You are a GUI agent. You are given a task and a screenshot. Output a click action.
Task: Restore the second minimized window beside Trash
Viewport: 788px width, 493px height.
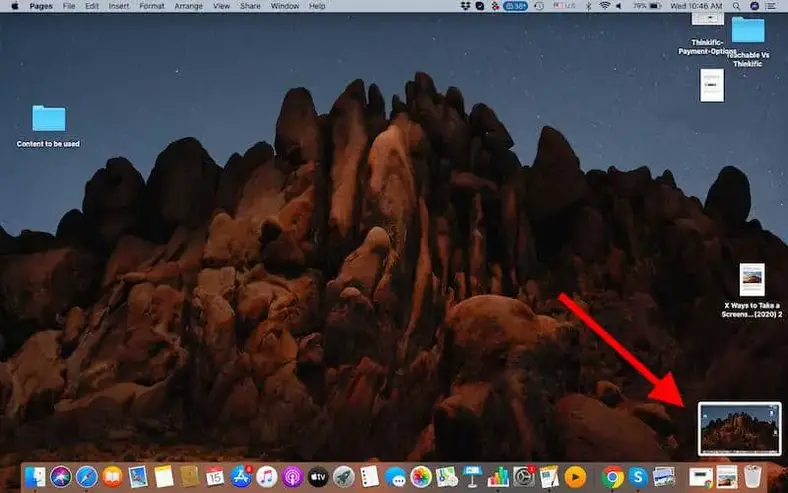[x=727, y=477]
